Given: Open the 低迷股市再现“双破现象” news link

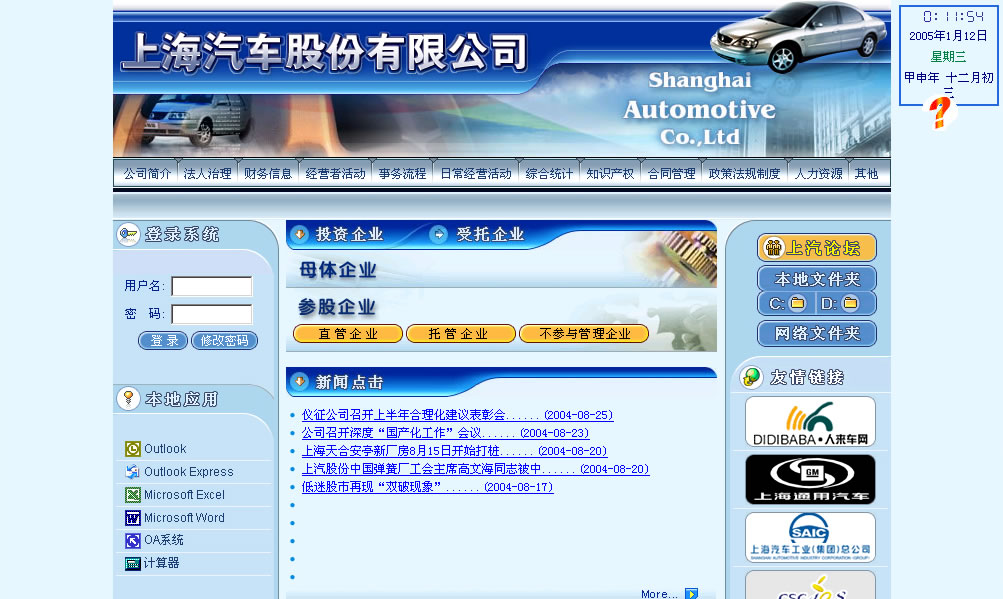Looking at the screenshot, I should click(427, 486).
